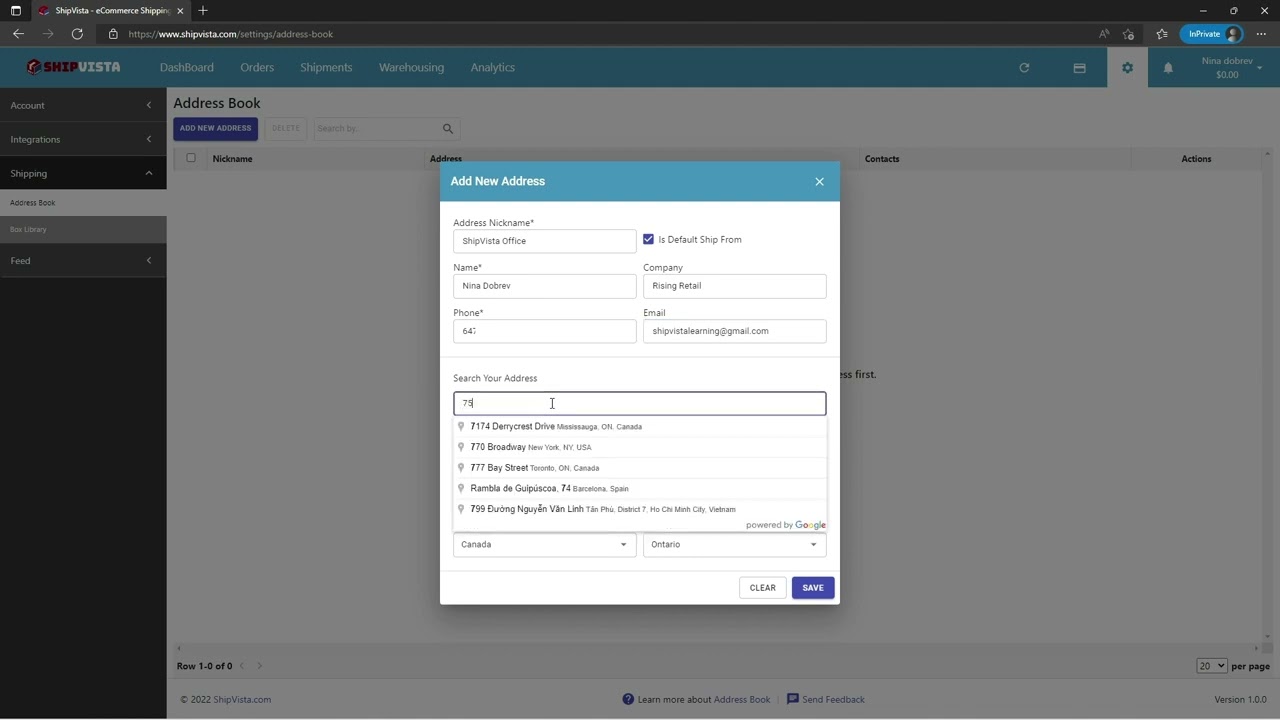Choose 777 Bay Street Toronto suggestion
The width and height of the screenshot is (1280, 720).
point(640,468)
